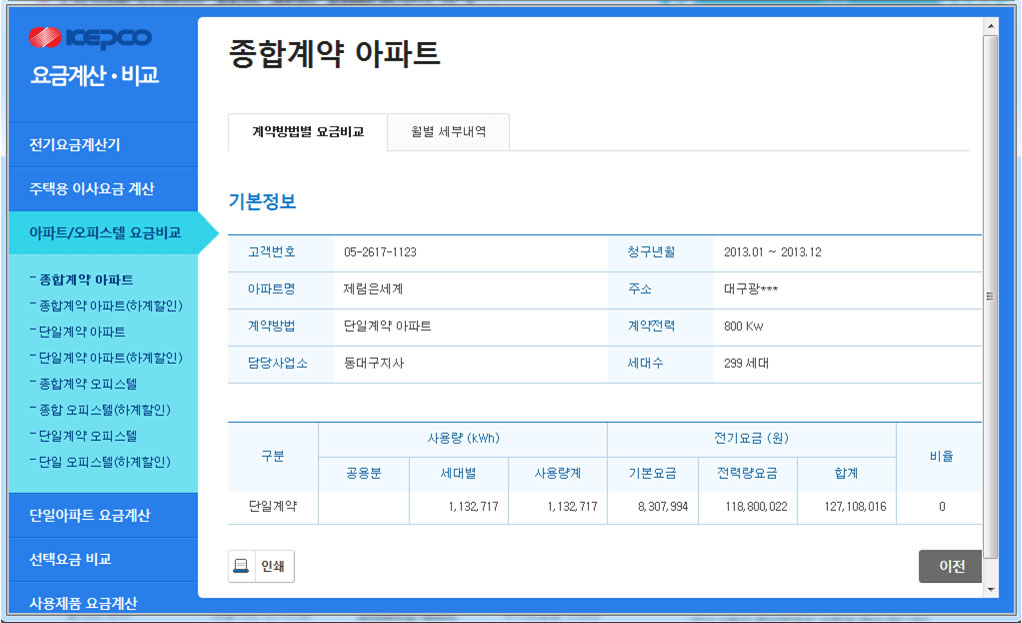The height and width of the screenshot is (623, 1022).
Task: Click contract power value 800 Kw
Action: (x=743, y=326)
